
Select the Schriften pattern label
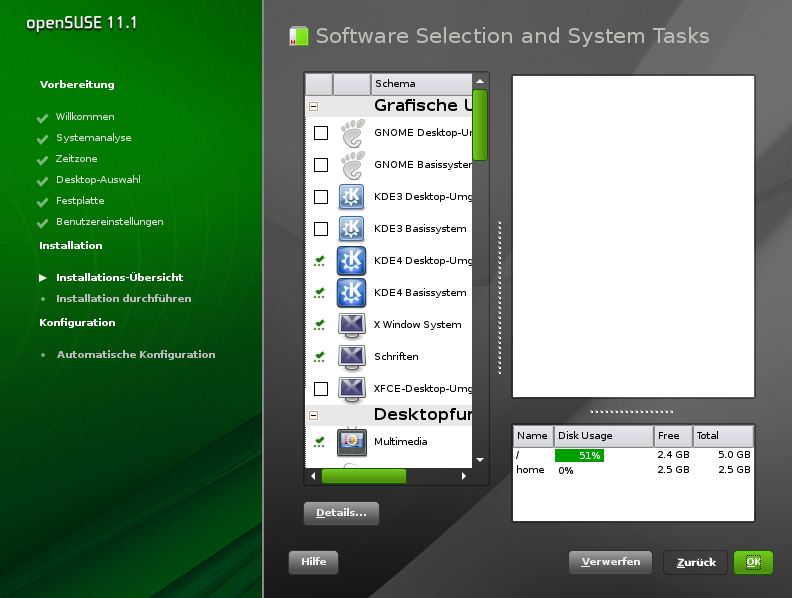(396, 357)
